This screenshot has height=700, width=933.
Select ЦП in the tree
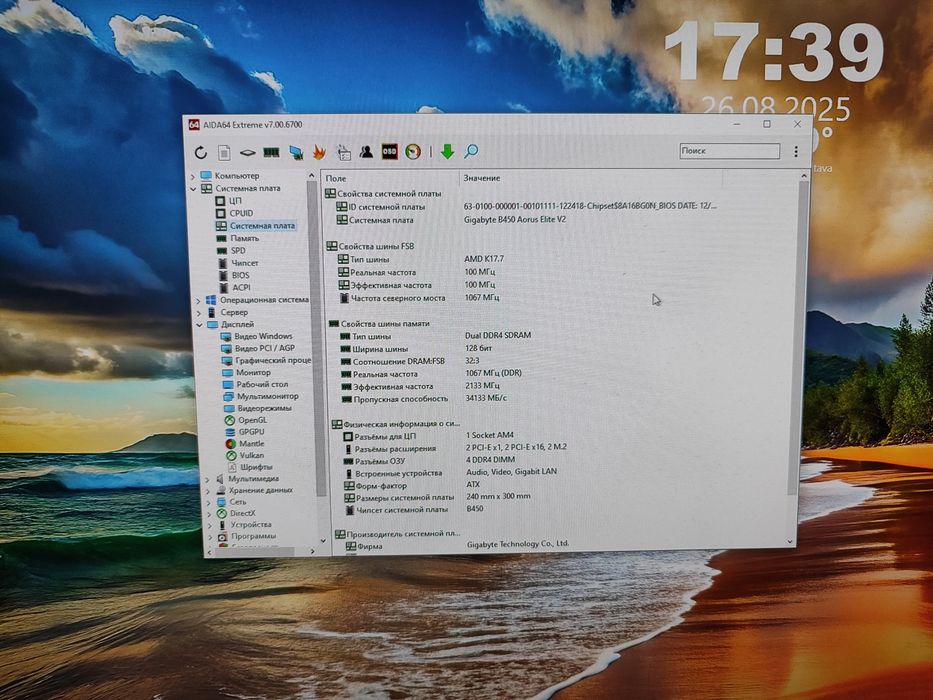[235, 201]
